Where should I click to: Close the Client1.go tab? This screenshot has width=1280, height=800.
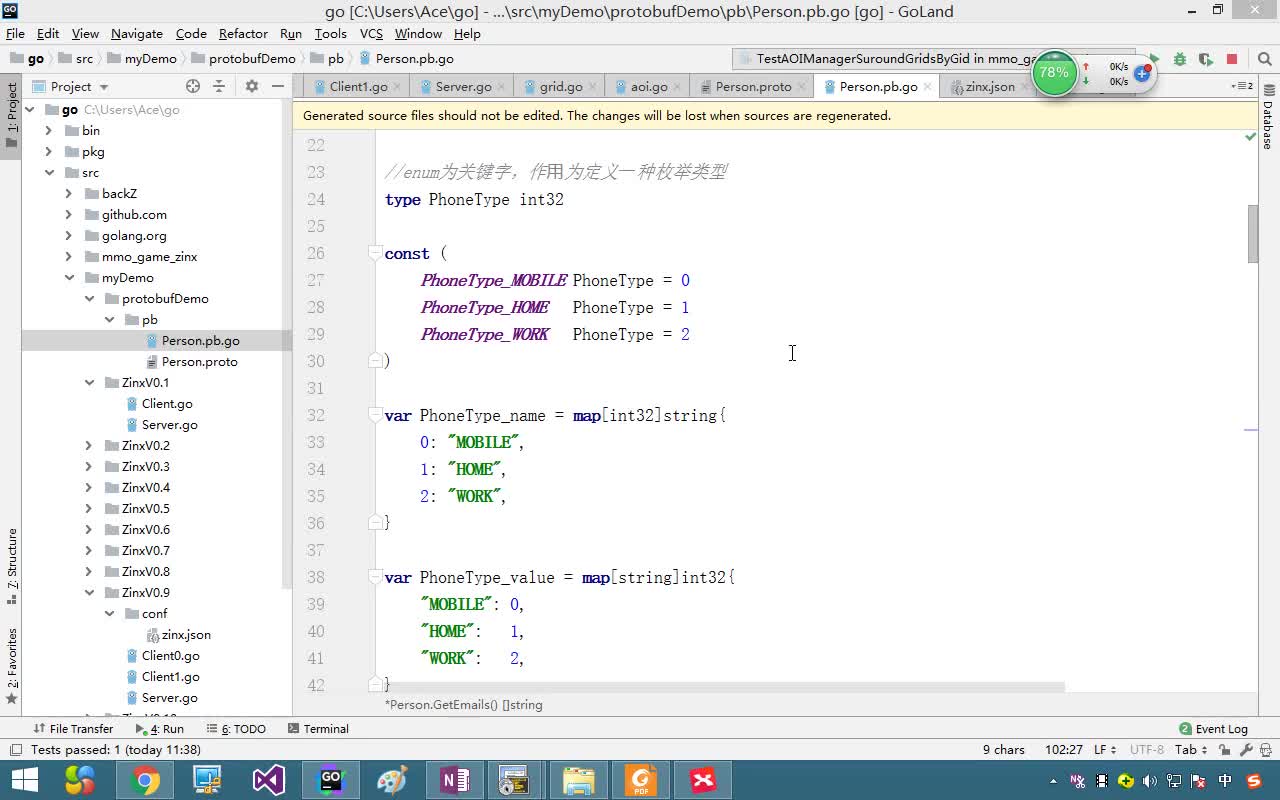tap(398, 87)
